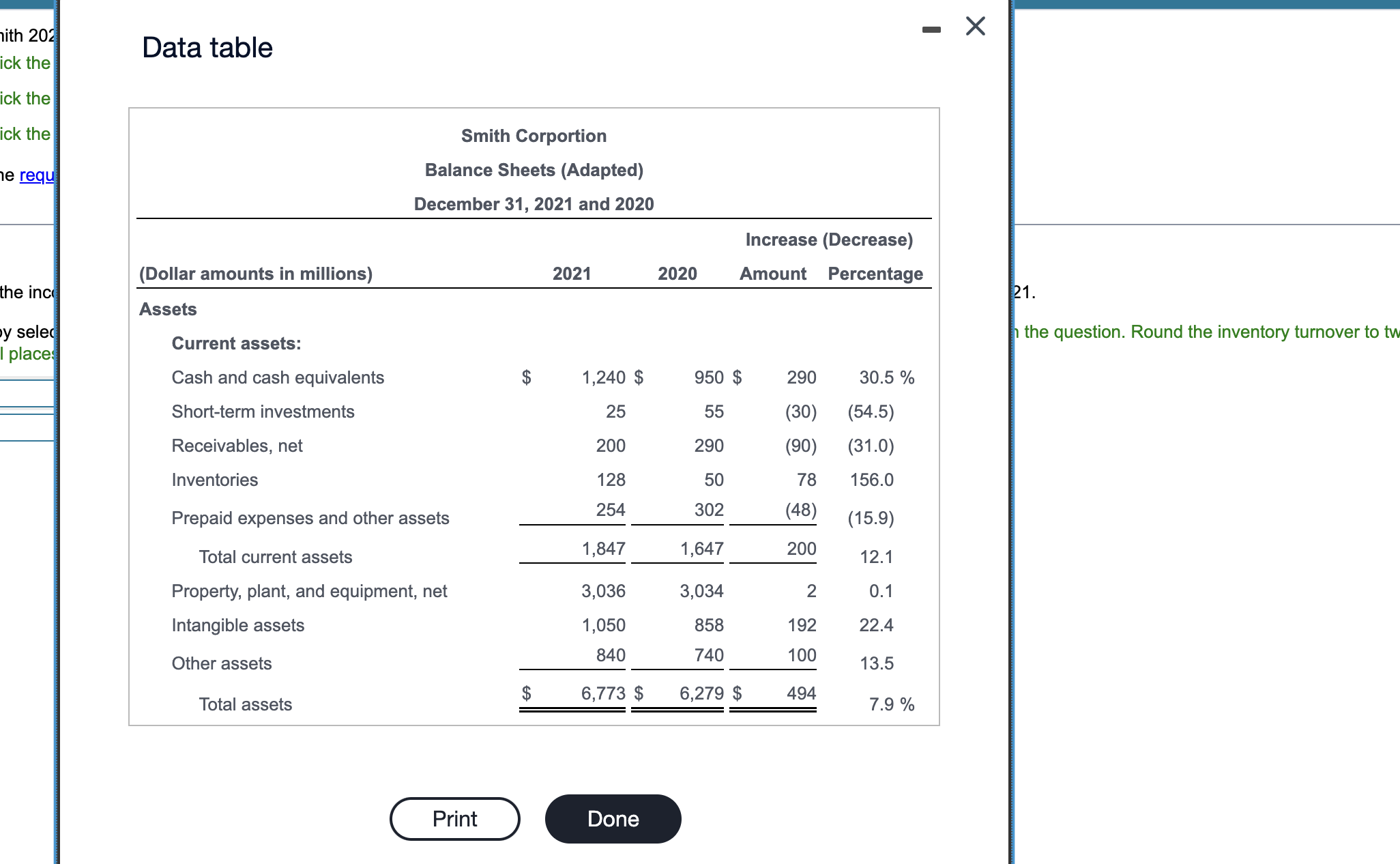Click the 302 prepaid expenses 2020 value
1400x864 pixels.
(709, 510)
